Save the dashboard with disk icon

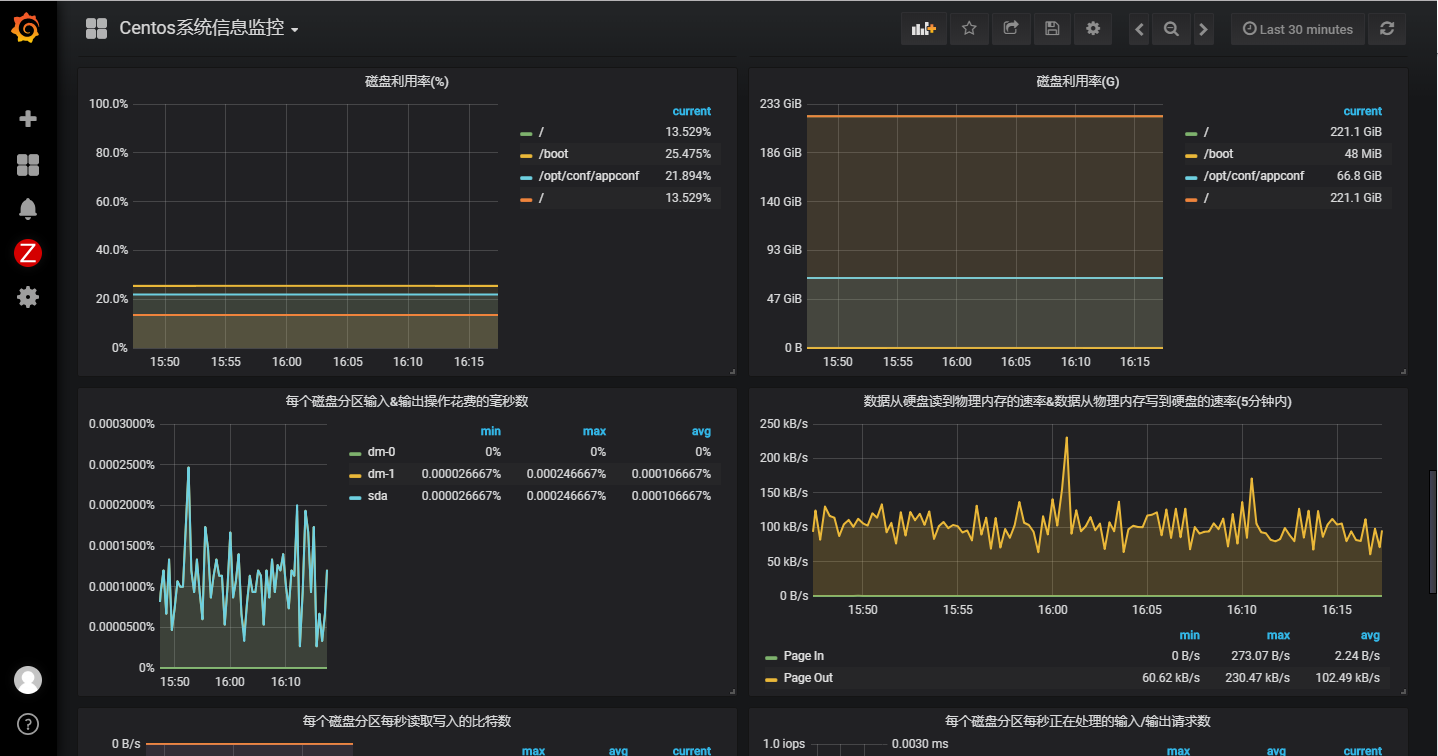point(1052,29)
